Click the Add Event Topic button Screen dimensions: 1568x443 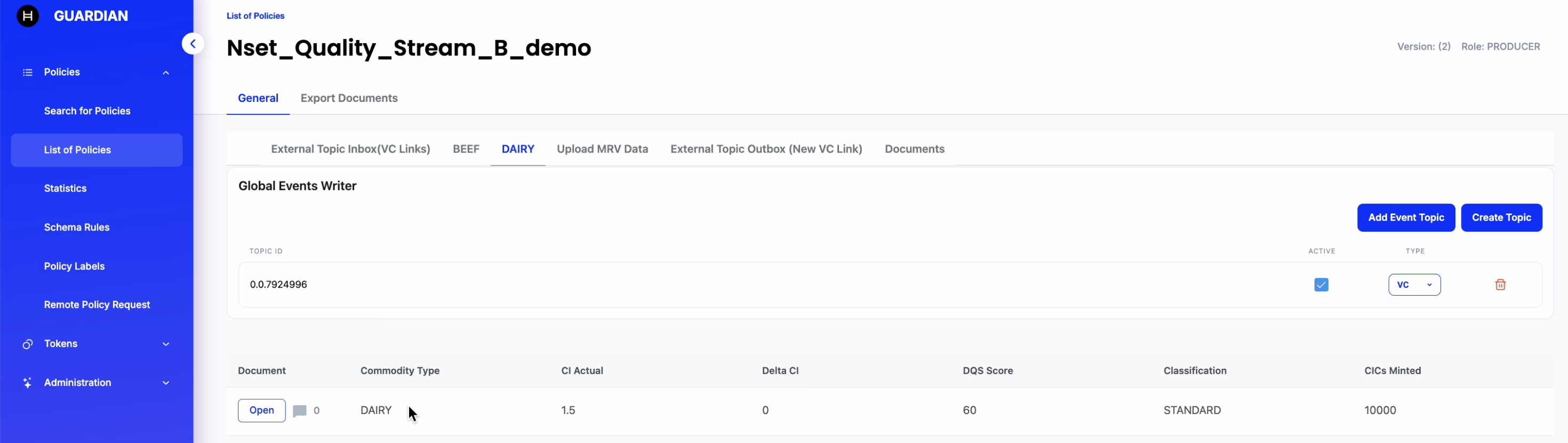[x=1405, y=218]
